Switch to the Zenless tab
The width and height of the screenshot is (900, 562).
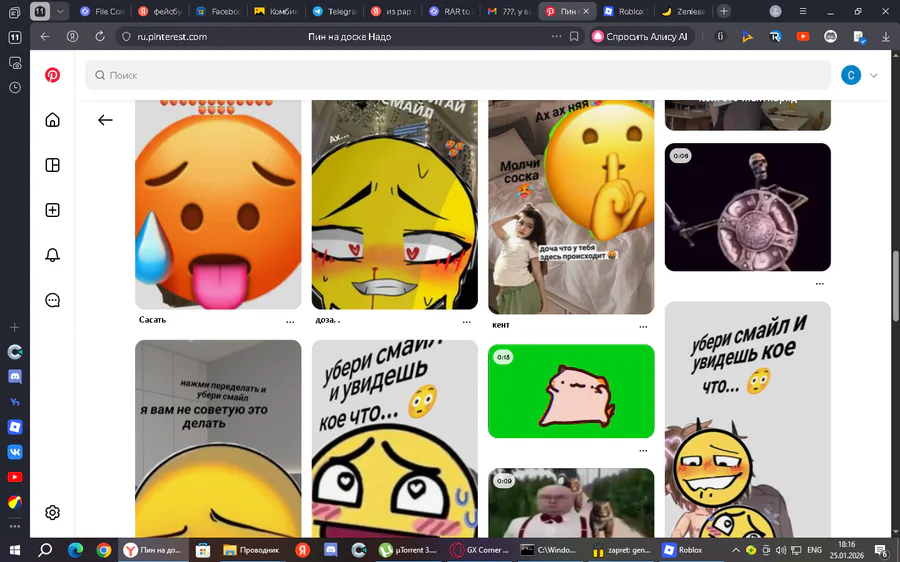683,11
